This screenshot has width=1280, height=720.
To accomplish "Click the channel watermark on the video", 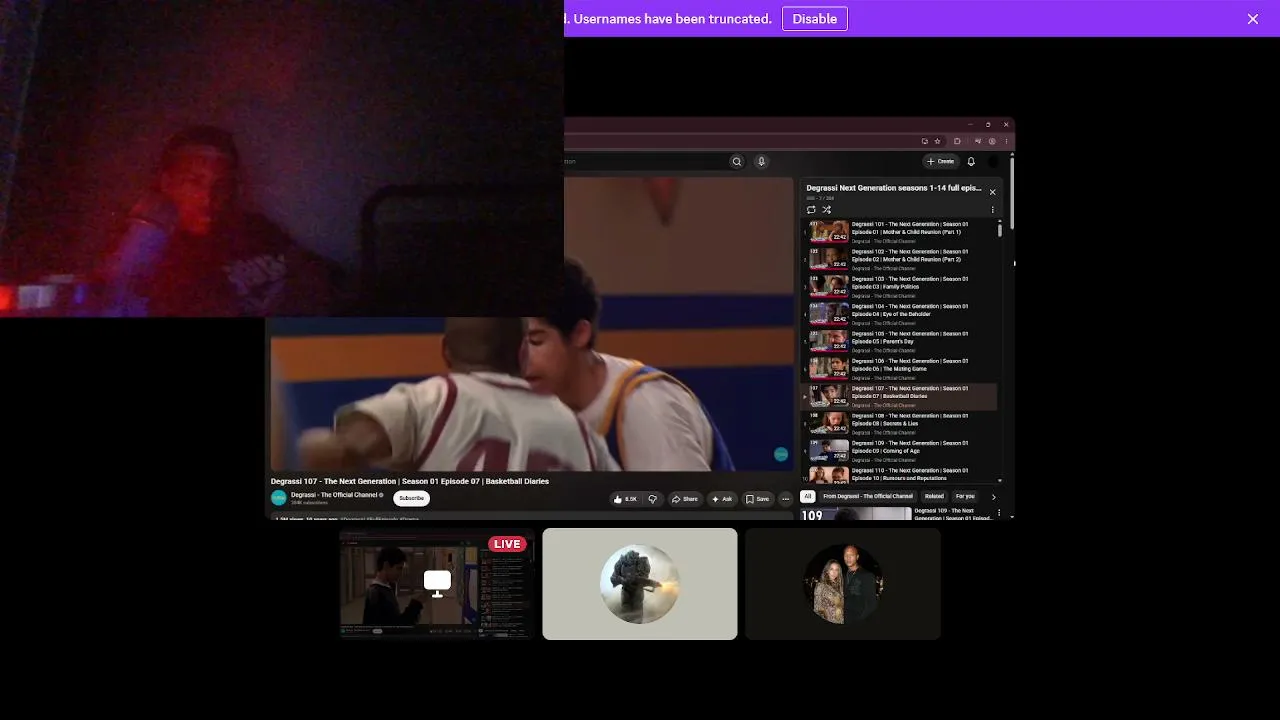I will (781, 454).
